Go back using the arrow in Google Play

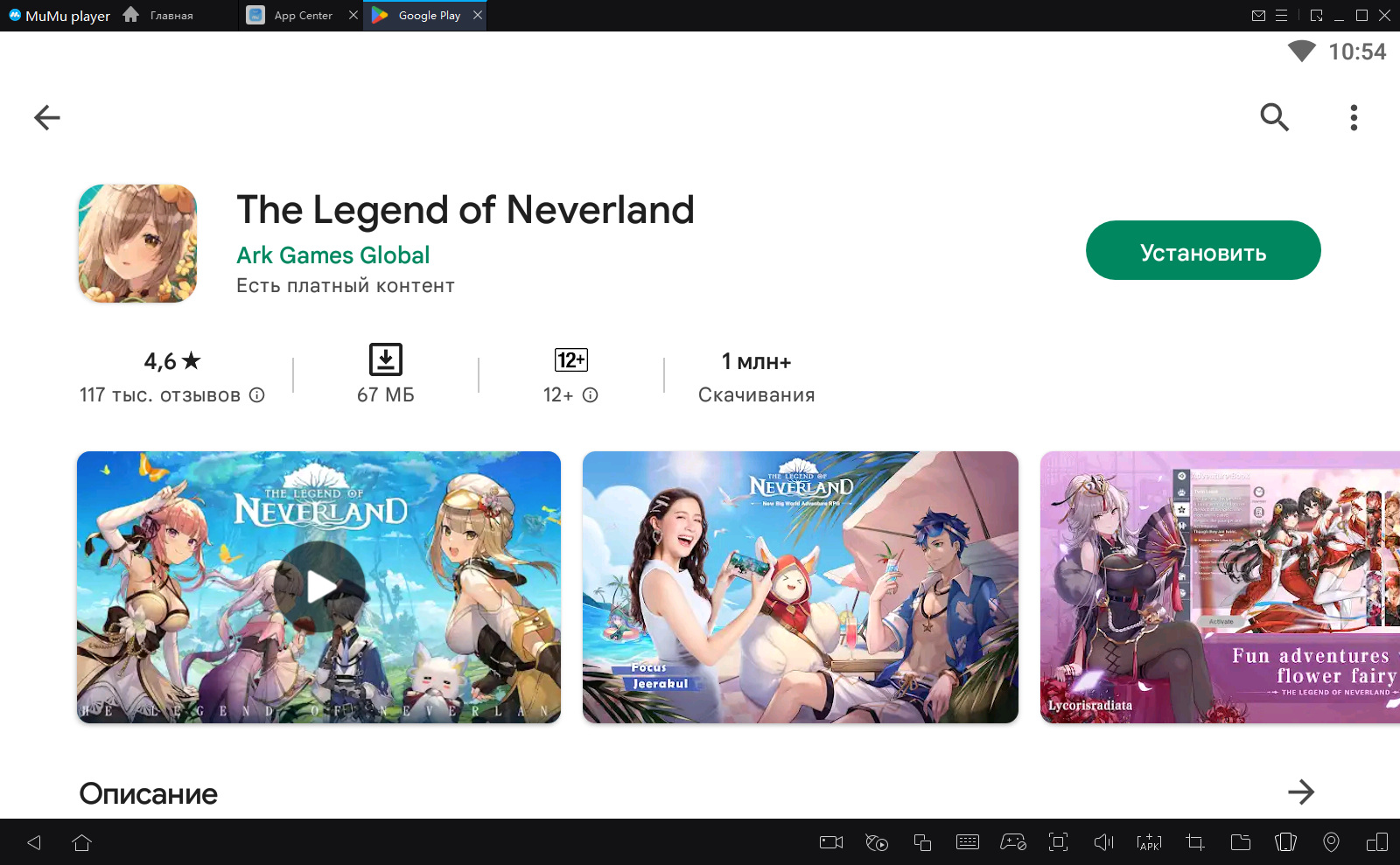tap(47, 117)
